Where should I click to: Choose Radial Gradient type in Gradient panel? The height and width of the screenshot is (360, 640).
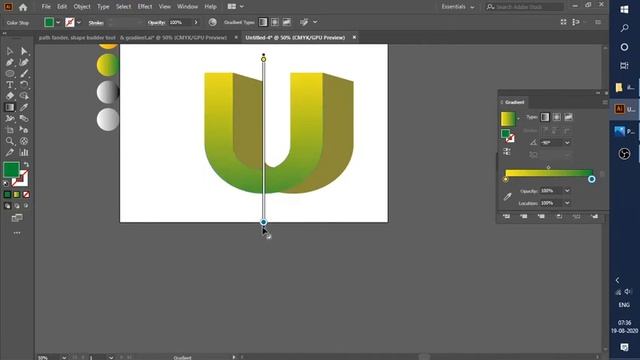pyautogui.click(x=557, y=117)
